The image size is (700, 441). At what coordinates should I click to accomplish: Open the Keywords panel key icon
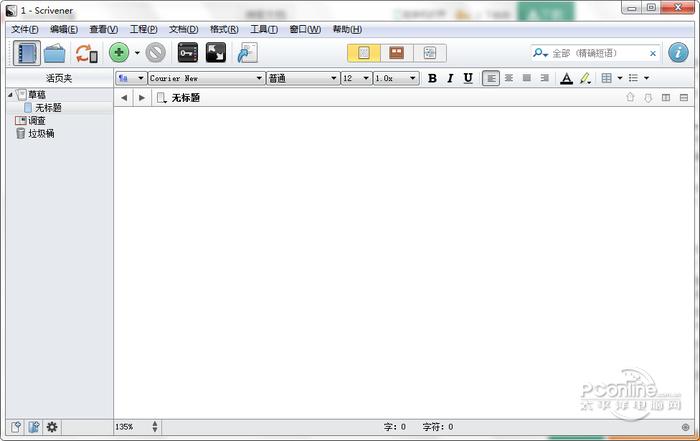(188, 53)
